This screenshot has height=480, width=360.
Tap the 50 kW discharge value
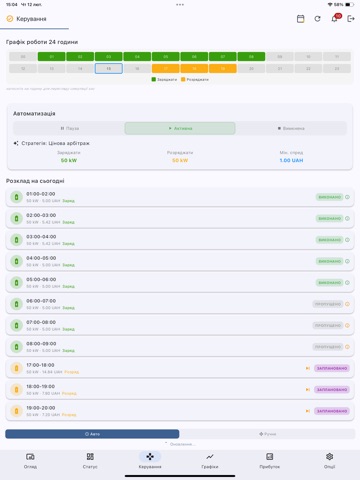point(180,160)
